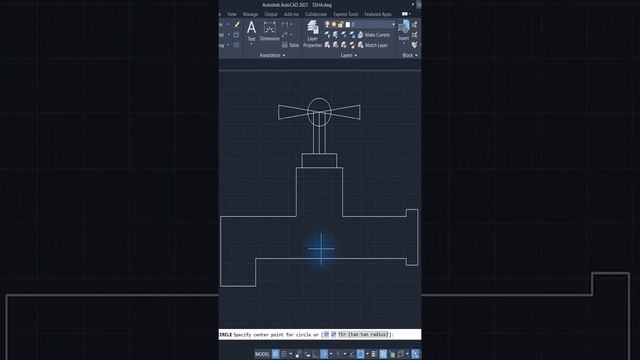This screenshot has width=640, height=360.
Task: Open the Express Tools ribbon tab
Action: coord(346,14)
